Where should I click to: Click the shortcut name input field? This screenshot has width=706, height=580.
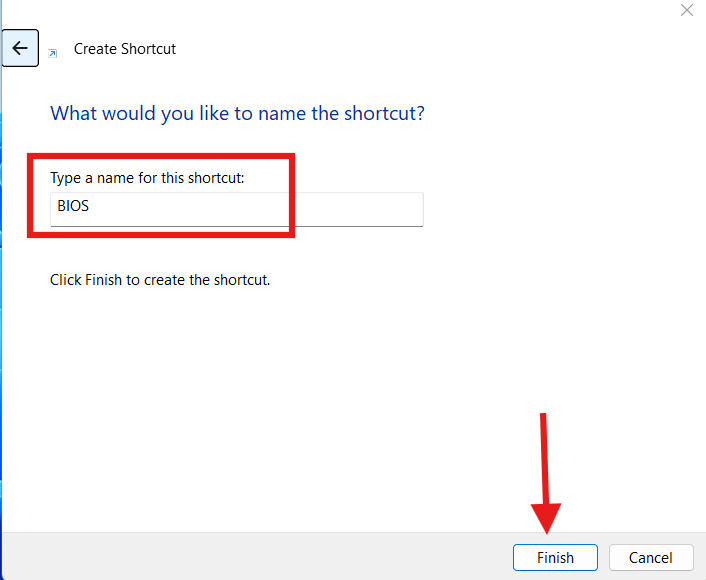[x=236, y=209]
